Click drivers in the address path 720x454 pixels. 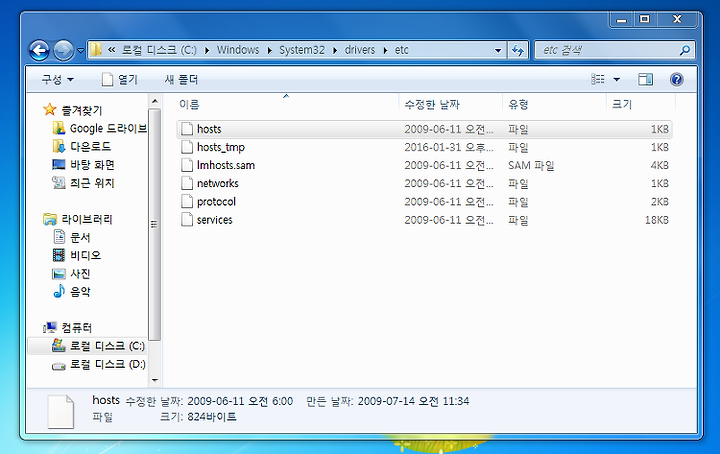(360, 50)
